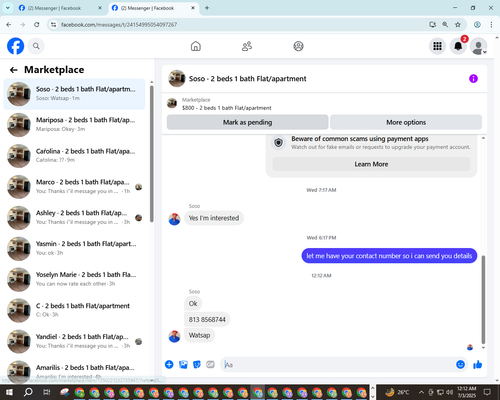
Task: Open more actions plus icon in composer
Action: pyautogui.click(x=169, y=364)
